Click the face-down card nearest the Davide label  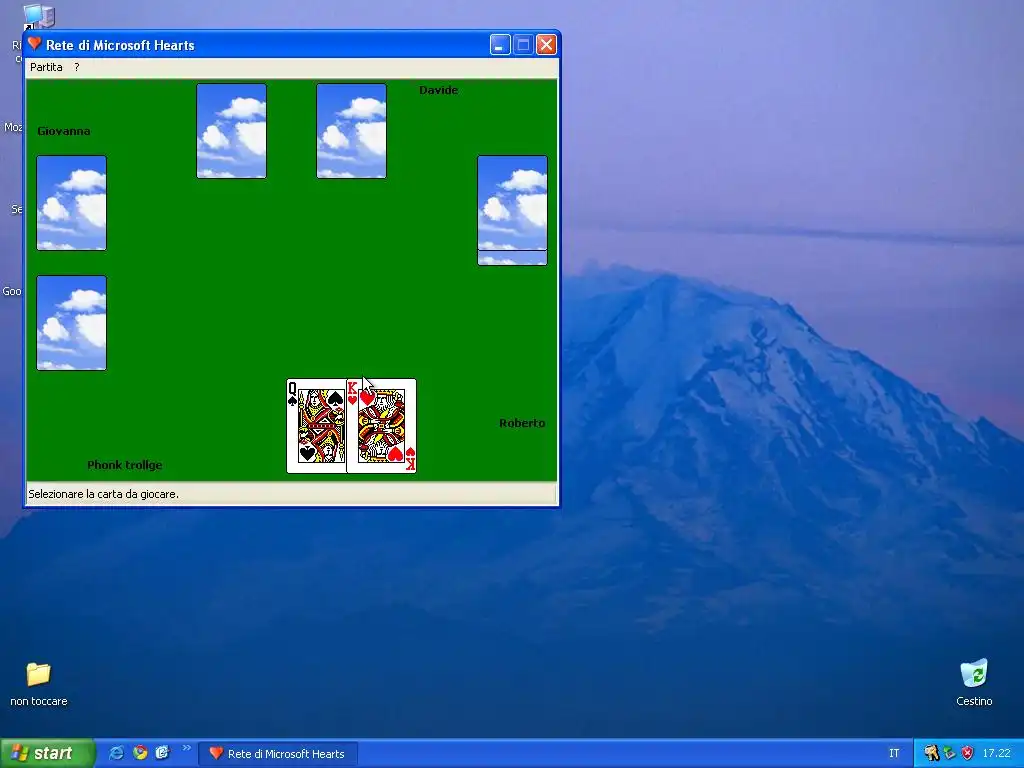[351, 131]
